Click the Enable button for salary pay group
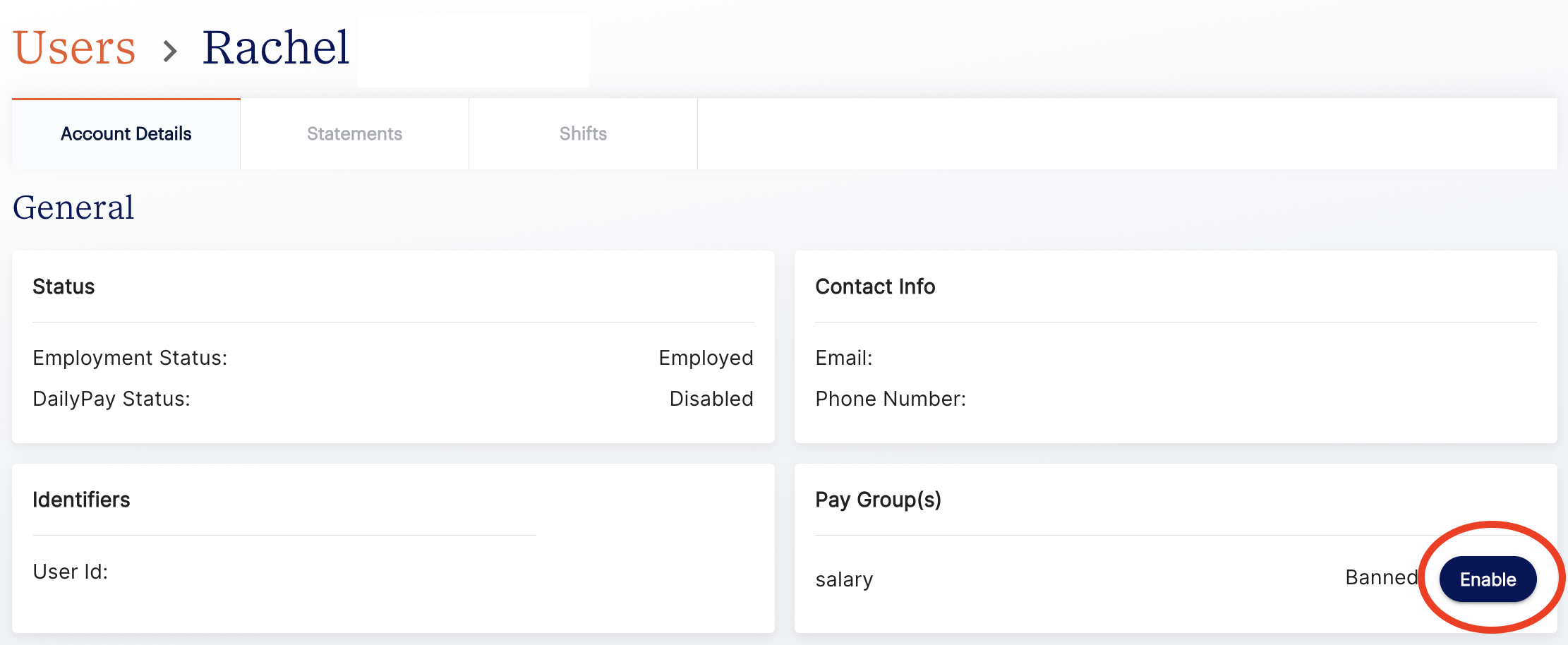 (1488, 579)
